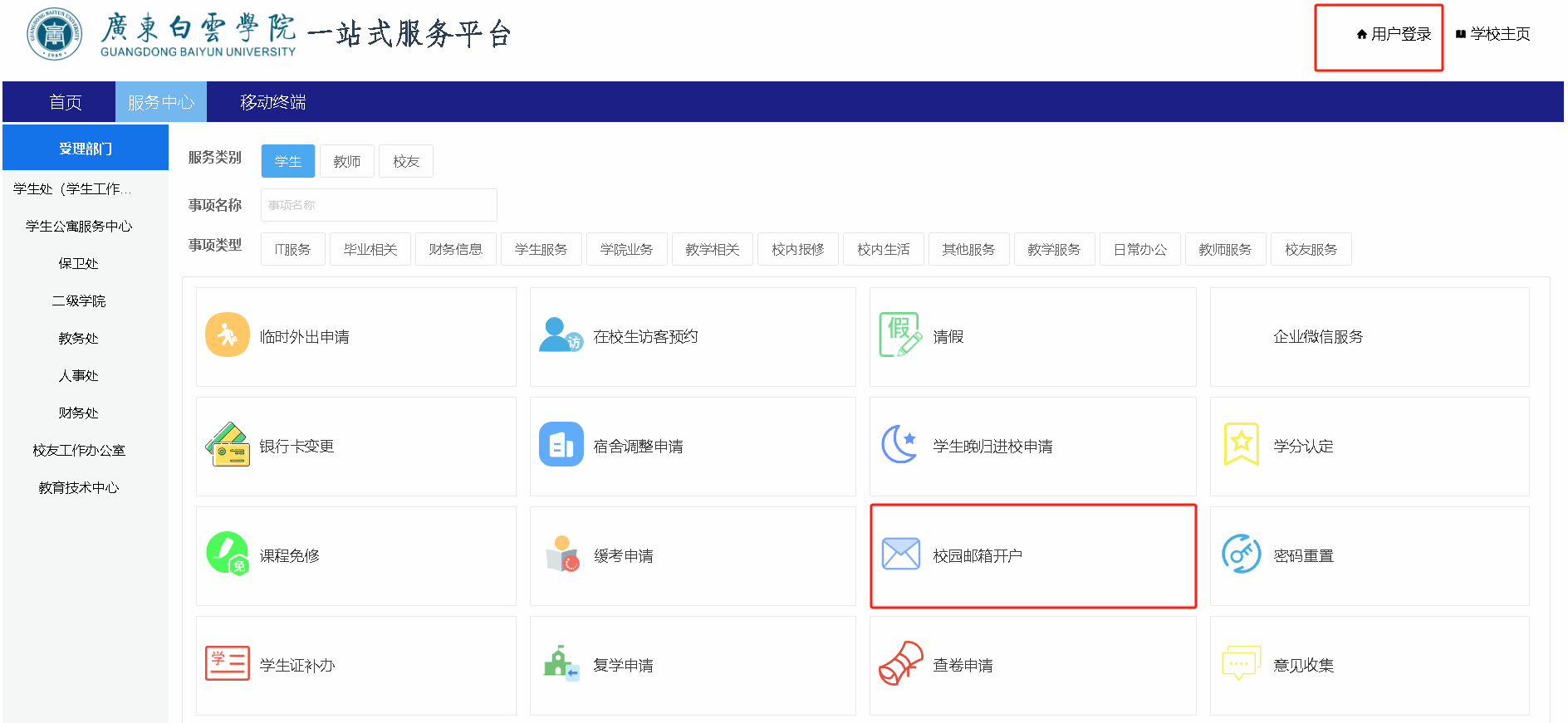Image resolution: width=1568 pixels, height=723 pixels.
Task: Open the 首页 navigation tab
Action: tap(66, 102)
